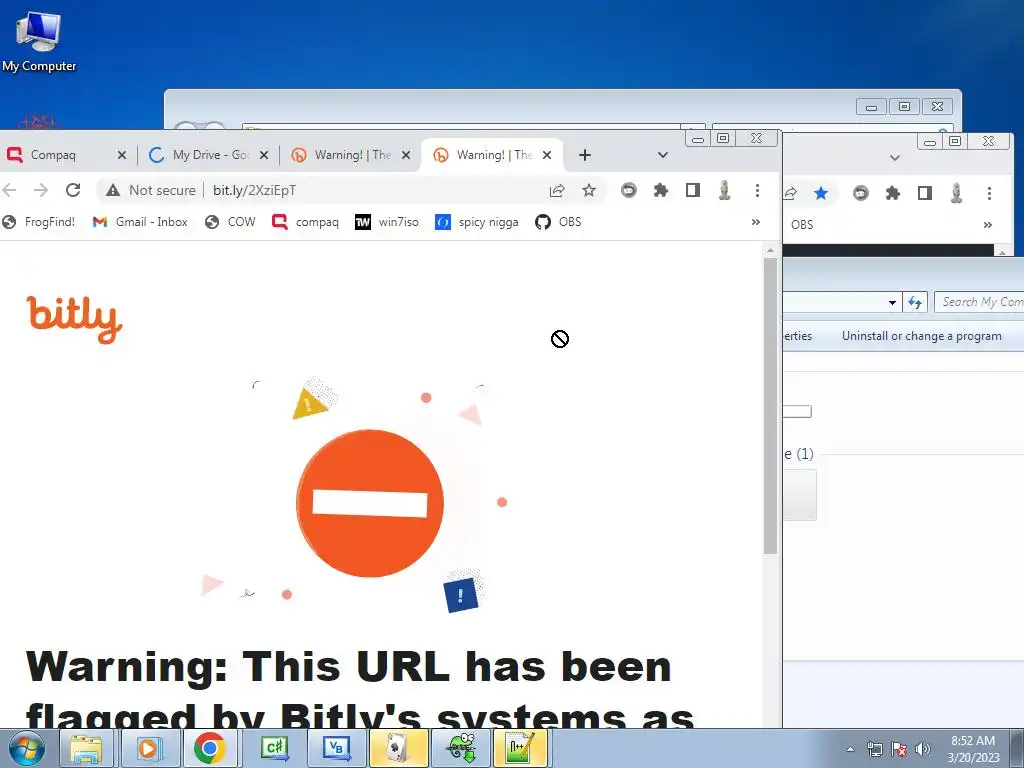Image resolution: width=1024 pixels, height=768 pixels.
Task: Refresh the Explorer window location
Action: tap(915, 302)
